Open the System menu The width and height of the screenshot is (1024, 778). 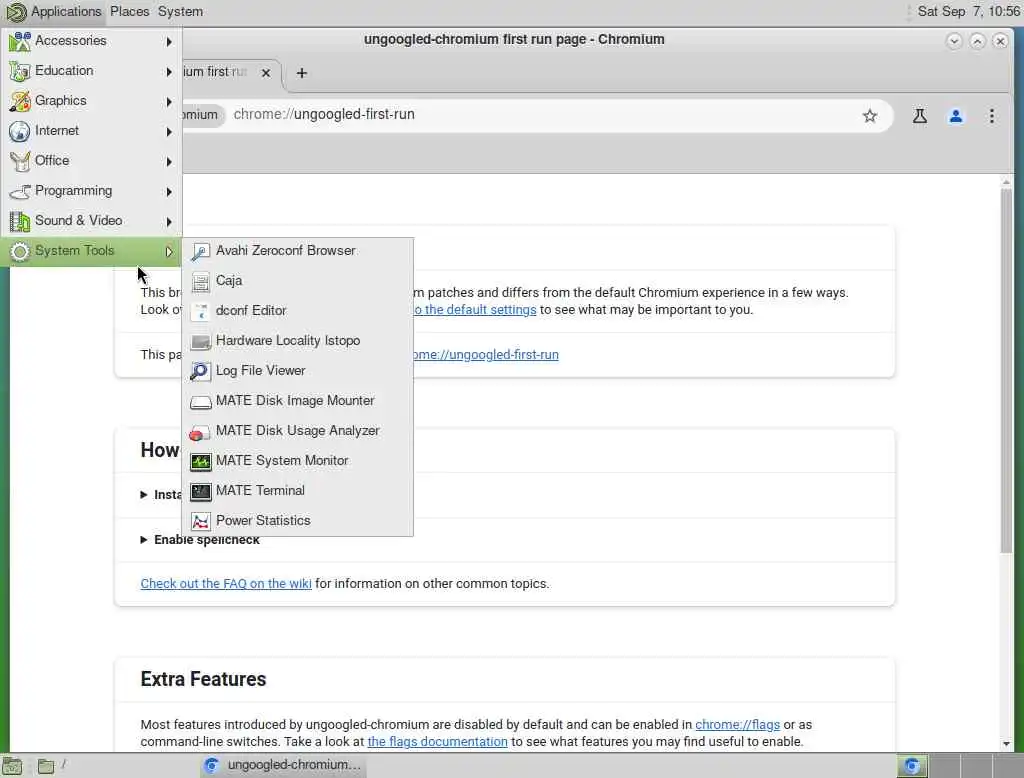coord(180,12)
